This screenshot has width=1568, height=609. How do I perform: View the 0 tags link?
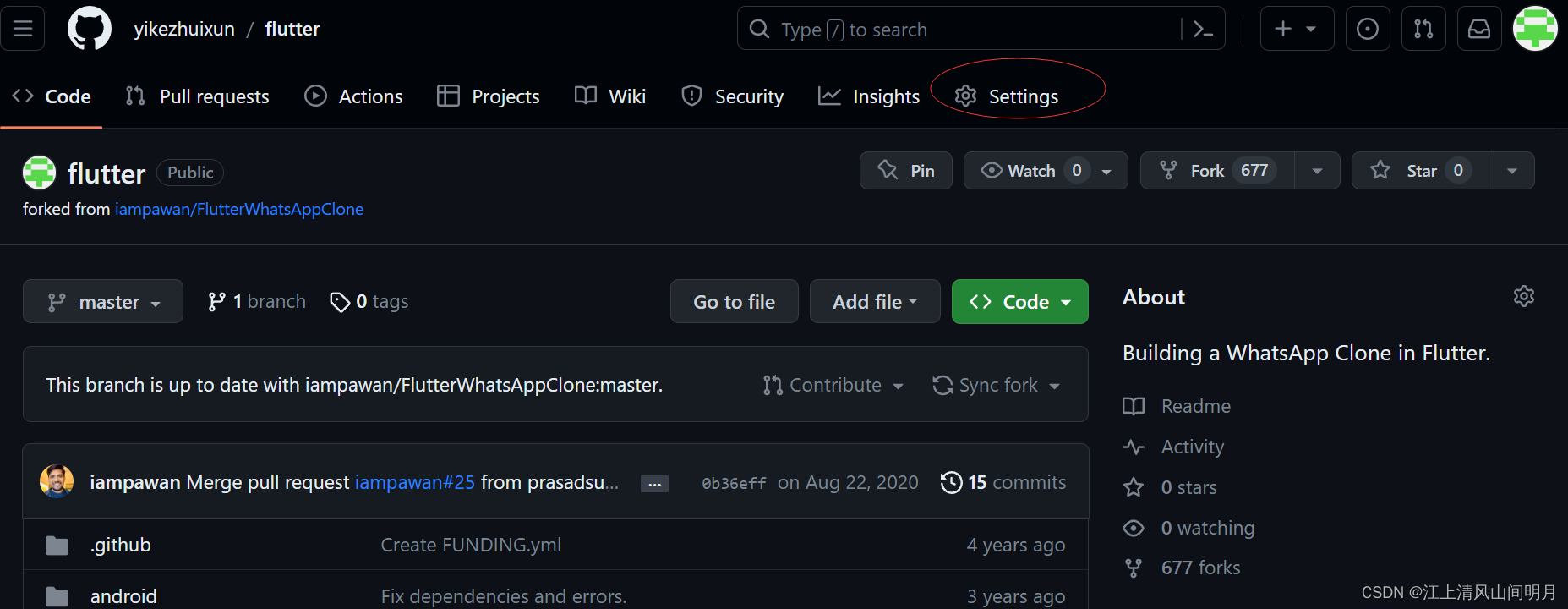(x=369, y=301)
